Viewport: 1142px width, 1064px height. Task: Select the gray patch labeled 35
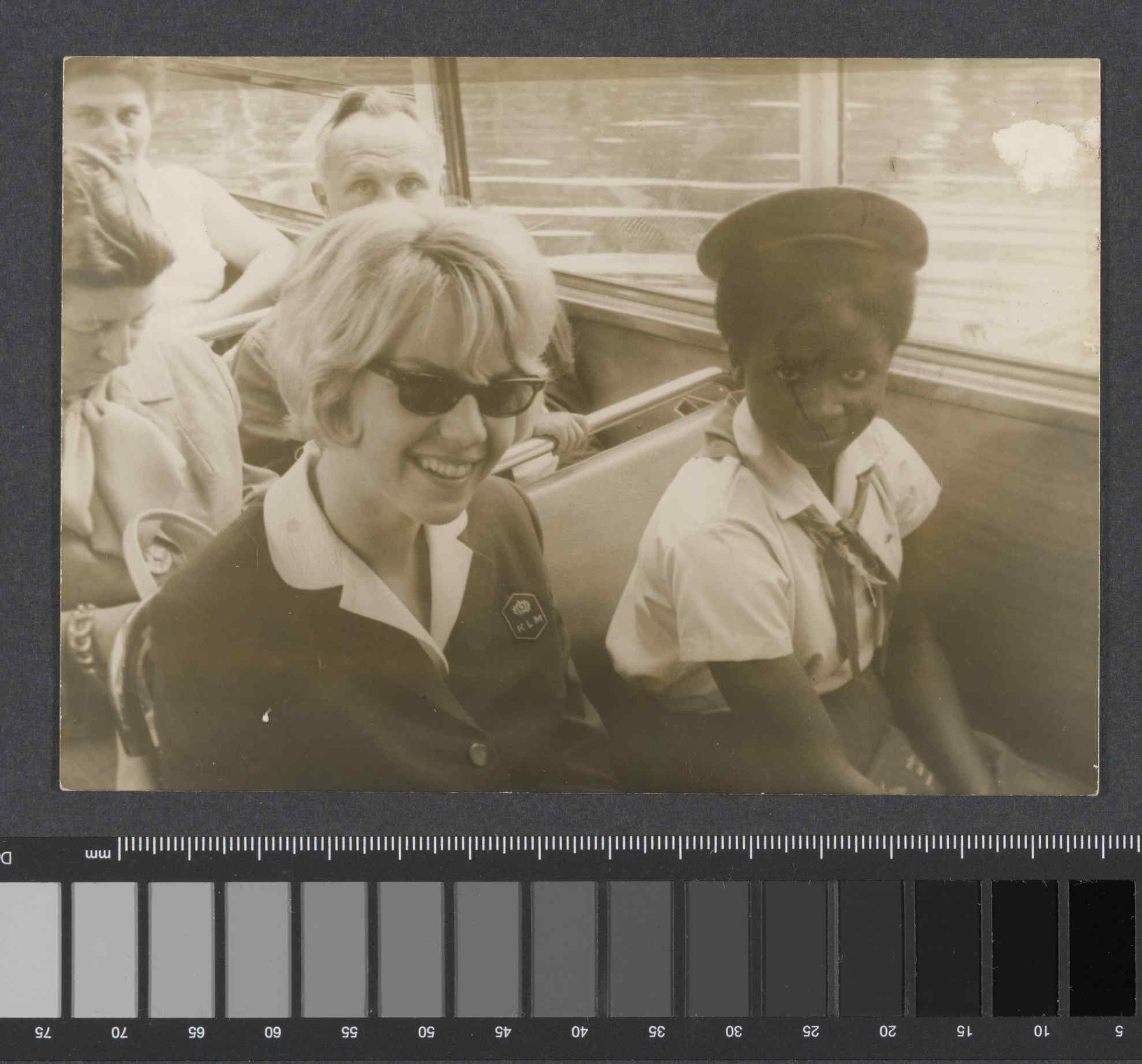(x=641, y=949)
